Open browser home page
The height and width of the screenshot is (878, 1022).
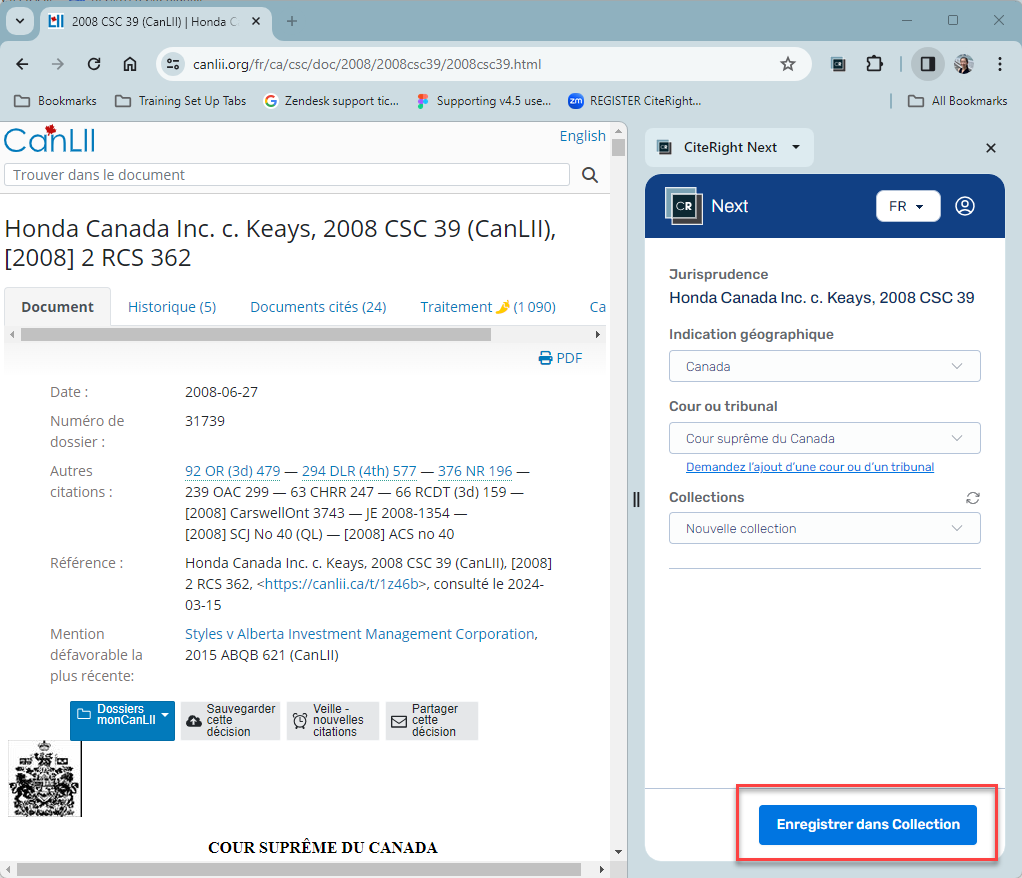(130, 64)
